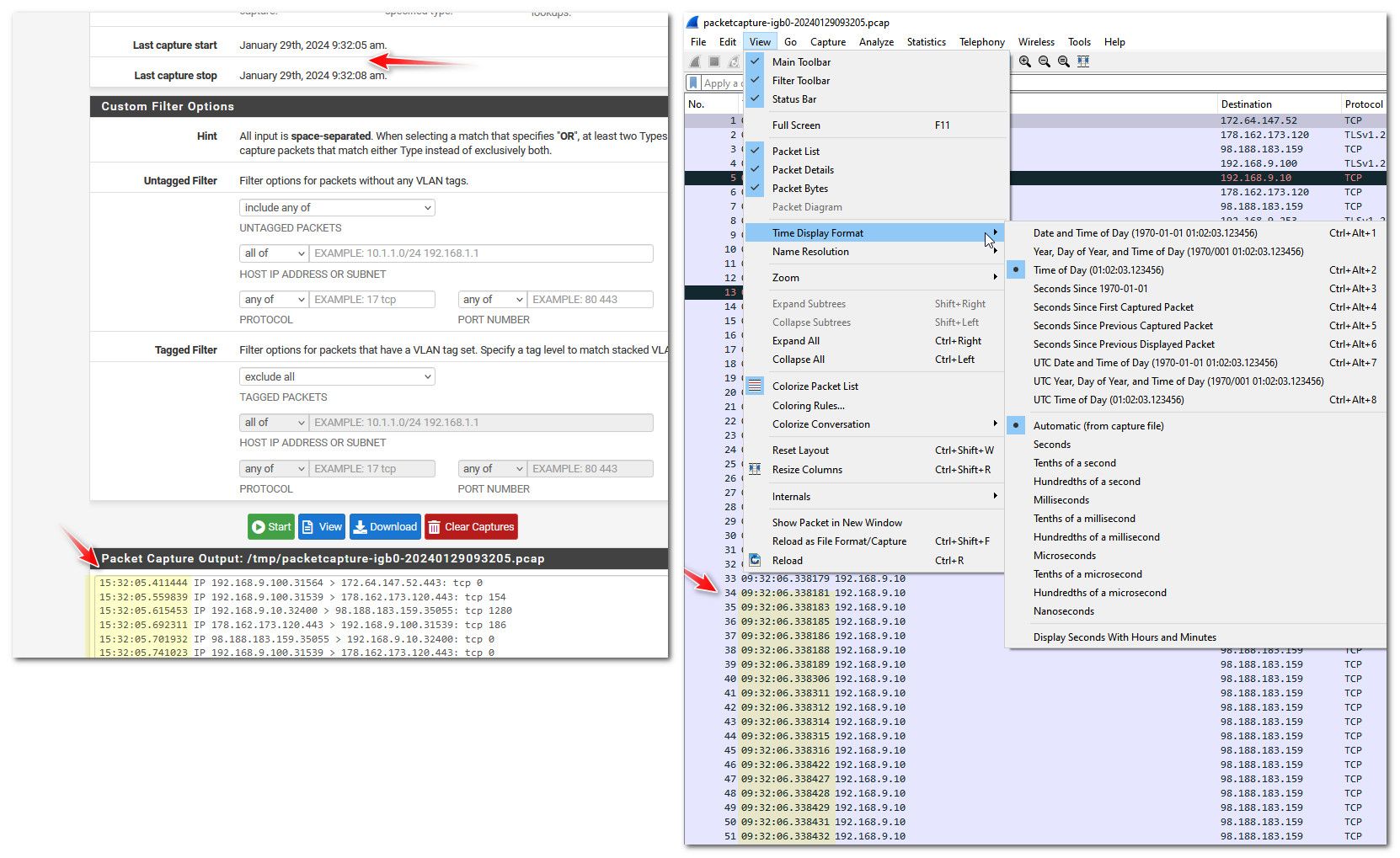Select packet row 51 in packet list
This screenshot has width=1400, height=858.
coord(1035,836)
